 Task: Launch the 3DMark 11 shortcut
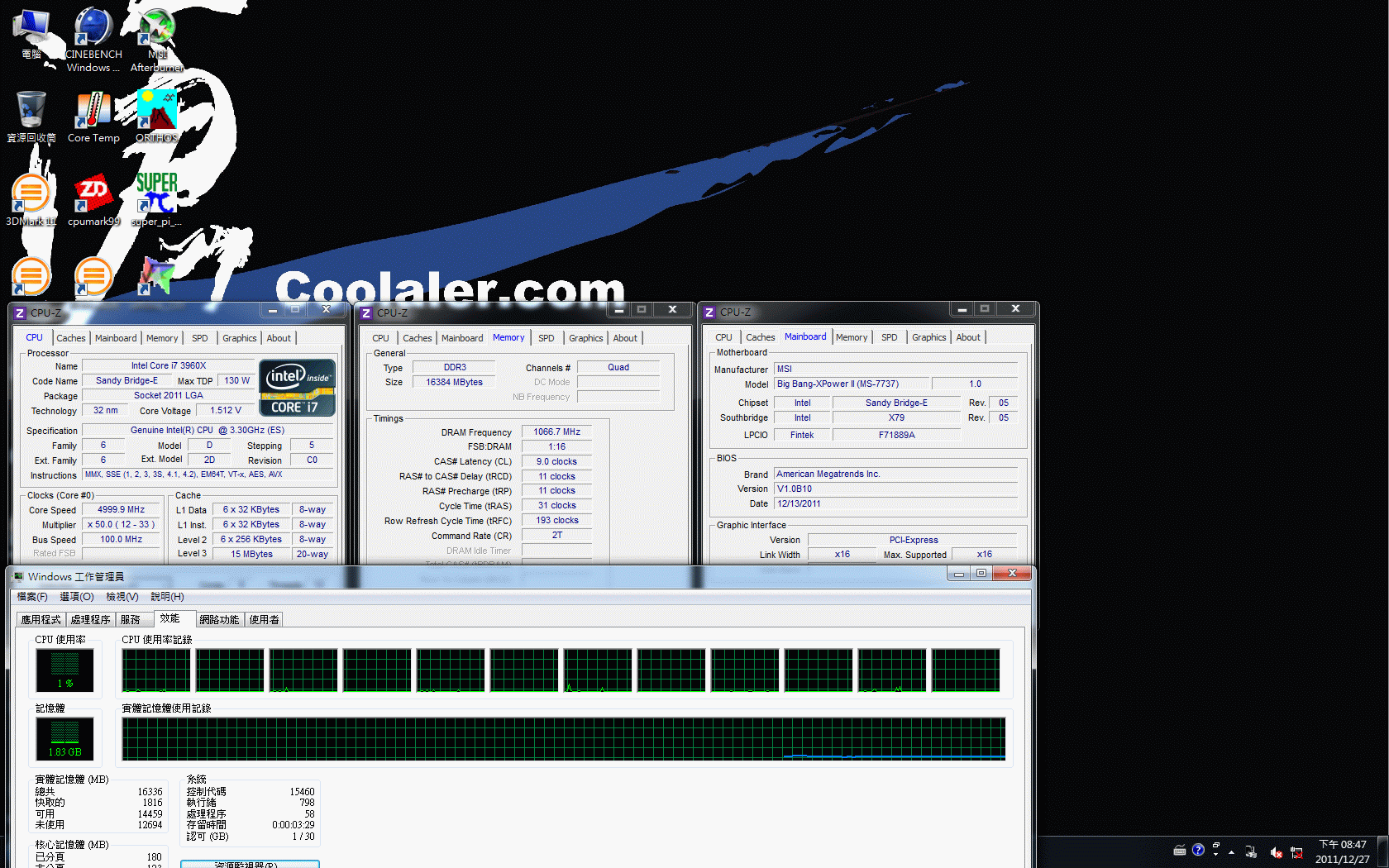pyautogui.click(x=31, y=199)
